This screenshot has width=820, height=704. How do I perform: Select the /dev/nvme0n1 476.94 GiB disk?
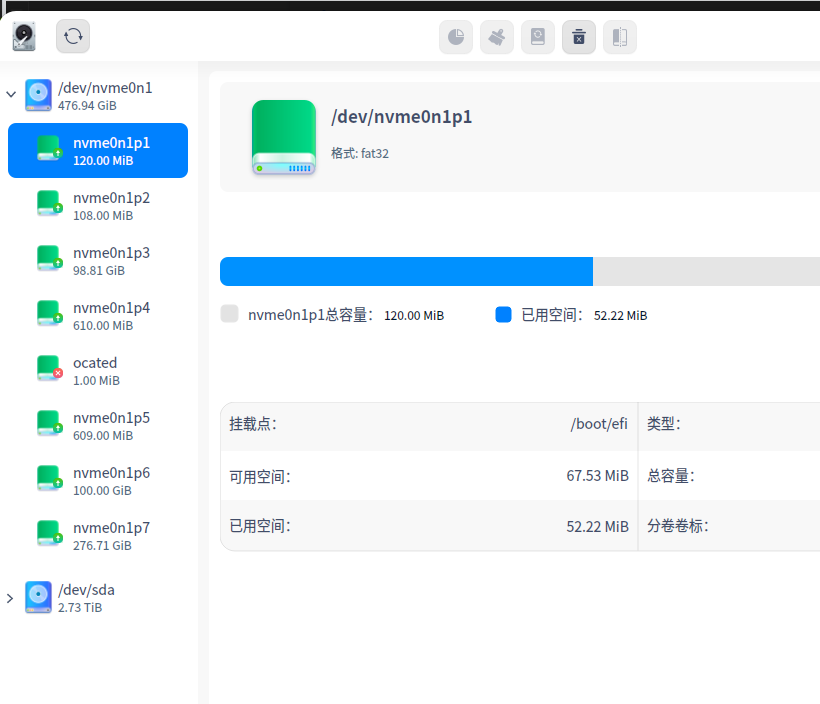point(99,96)
